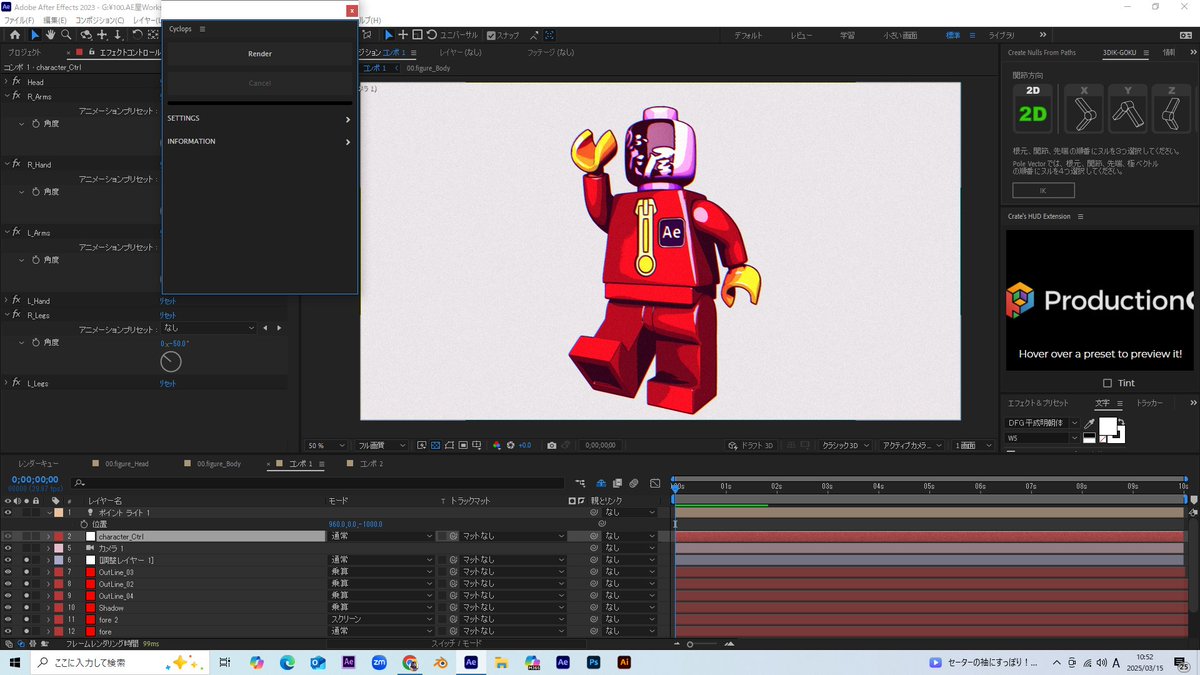
Task: Open Photoshop from the taskbar
Action: pos(591,662)
